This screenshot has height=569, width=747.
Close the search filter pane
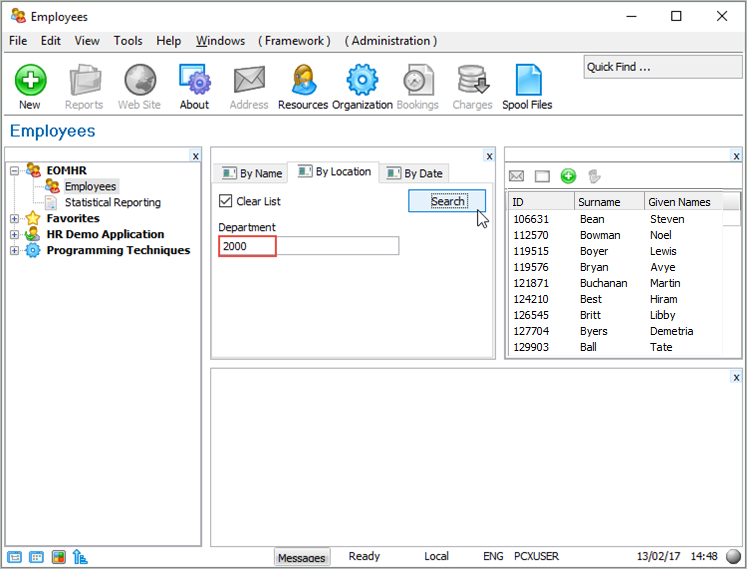tap(489, 156)
